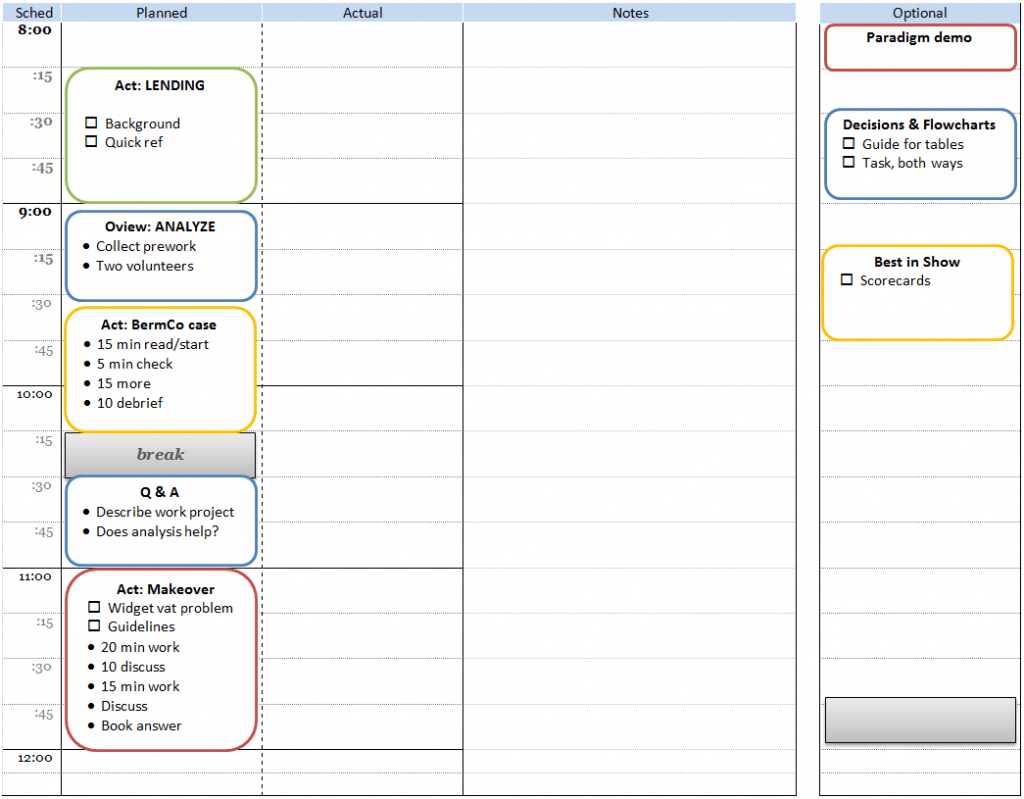The height and width of the screenshot is (799, 1024).
Task: Enable the Guide for tables checkbox
Action: (x=848, y=144)
